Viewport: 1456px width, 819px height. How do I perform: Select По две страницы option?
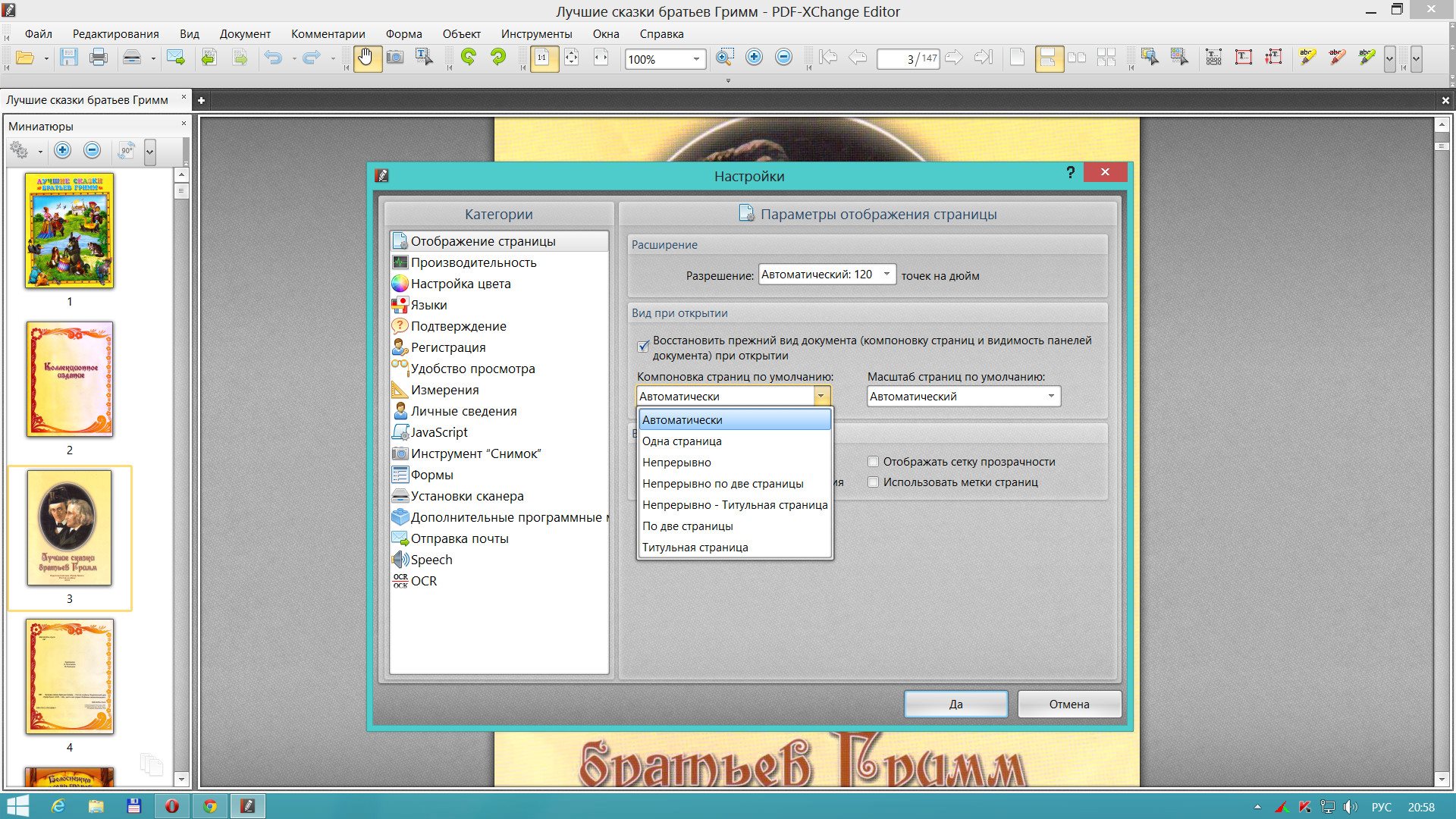click(x=735, y=526)
